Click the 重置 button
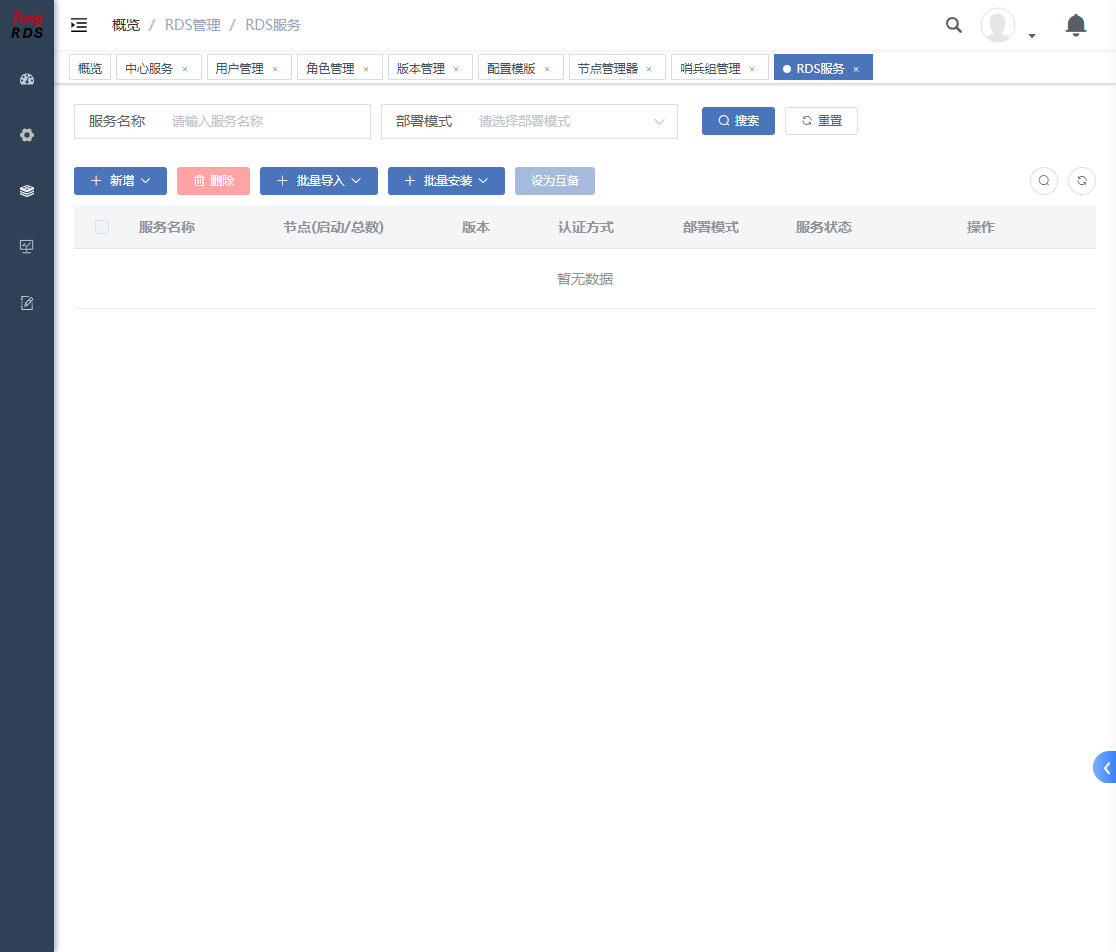 pos(821,121)
